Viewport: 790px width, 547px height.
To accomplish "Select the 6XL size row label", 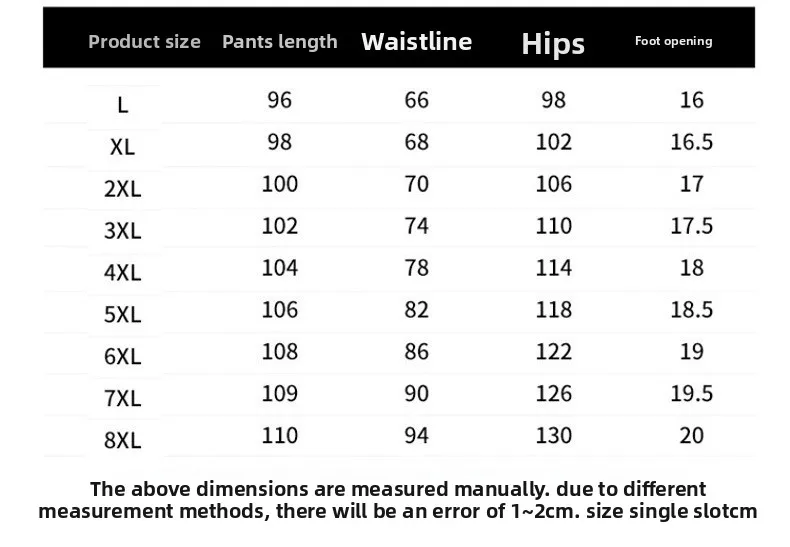I will [122, 357].
